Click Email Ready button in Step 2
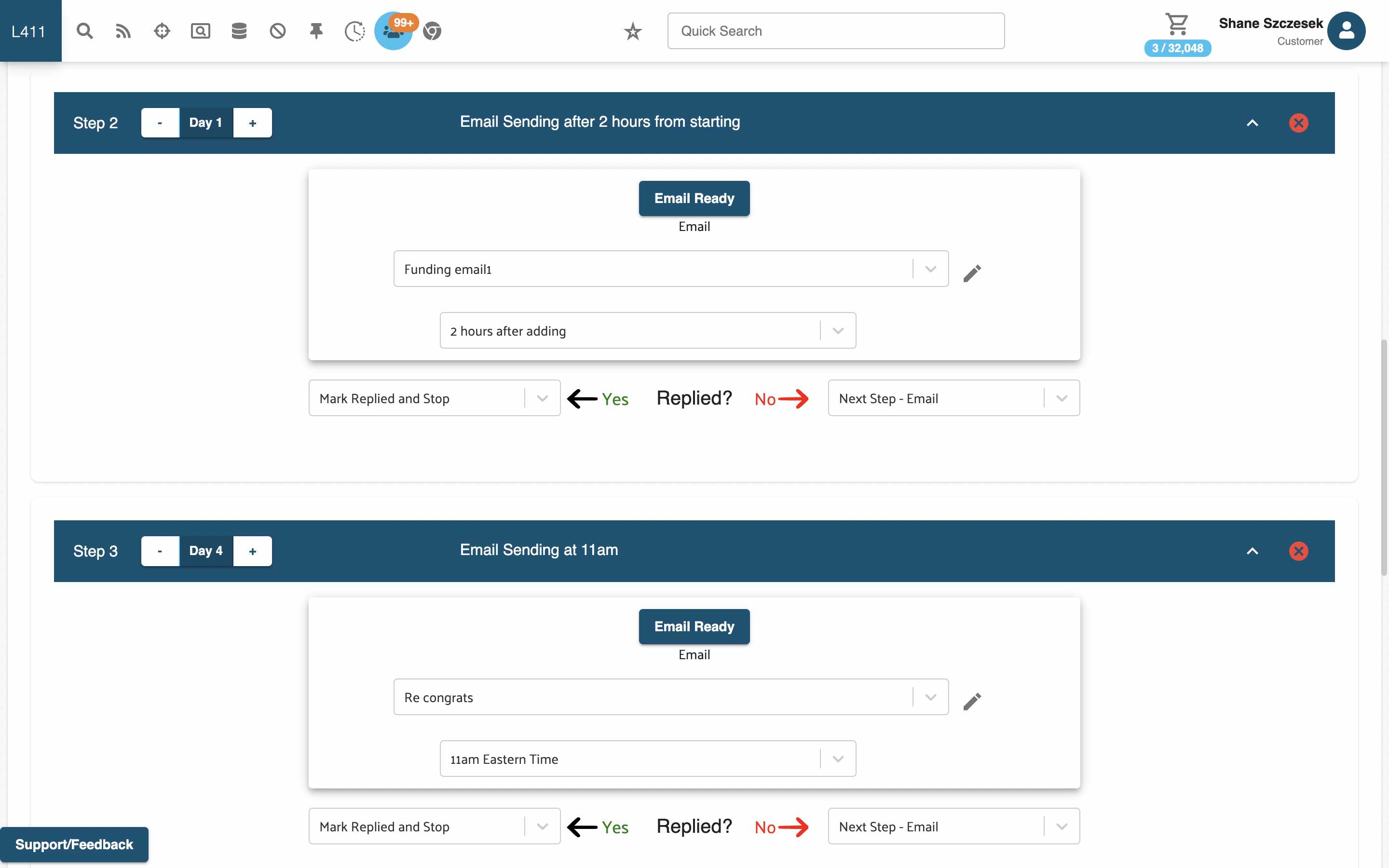1389x868 pixels. point(694,198)
